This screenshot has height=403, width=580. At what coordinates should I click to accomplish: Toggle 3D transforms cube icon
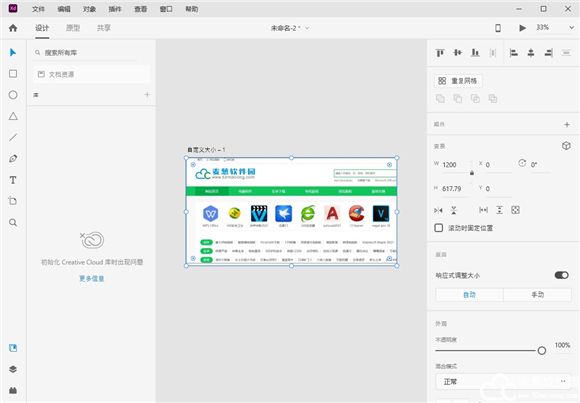[566, 146]
